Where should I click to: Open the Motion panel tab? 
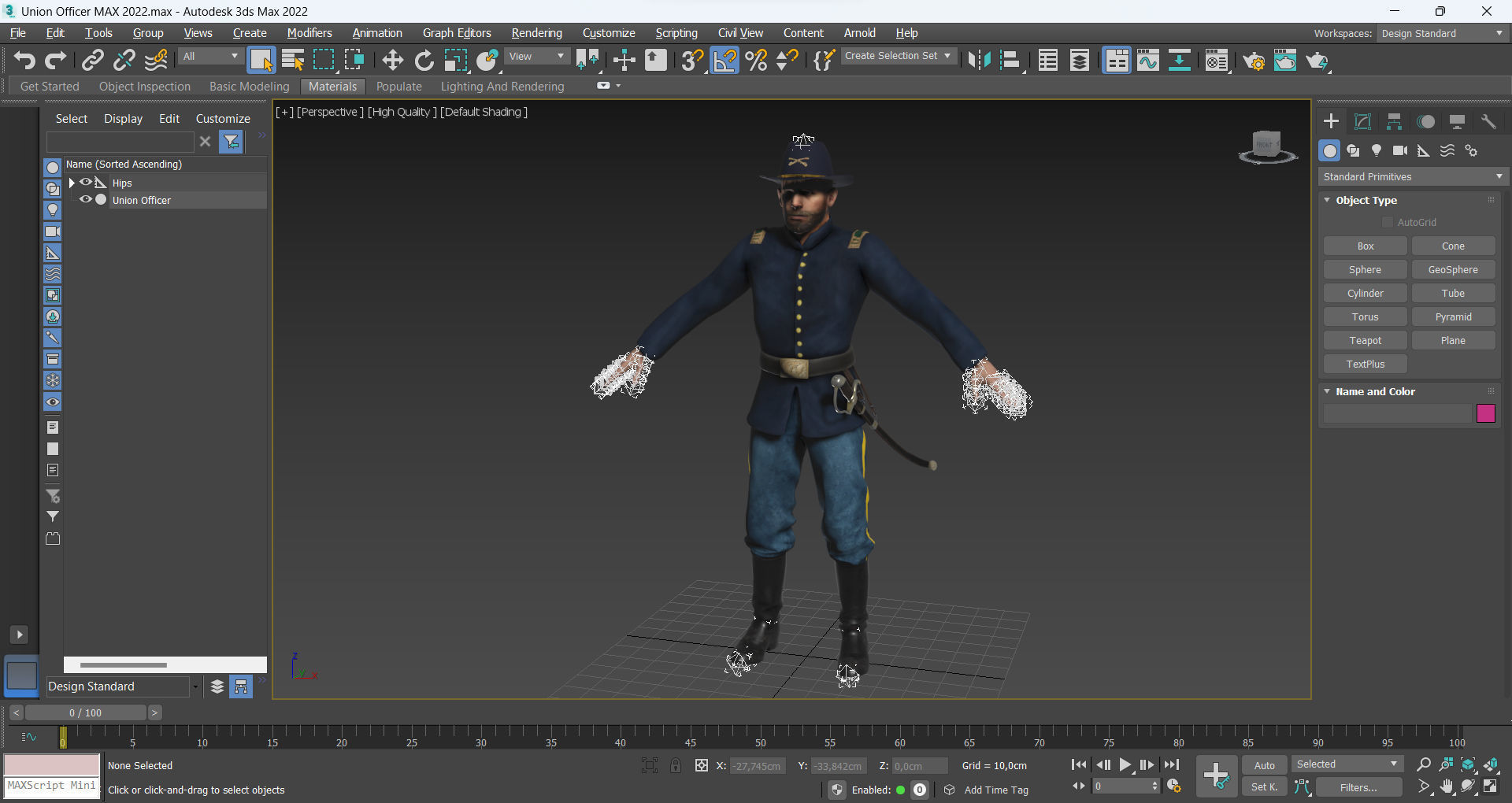coord(1425,121)
